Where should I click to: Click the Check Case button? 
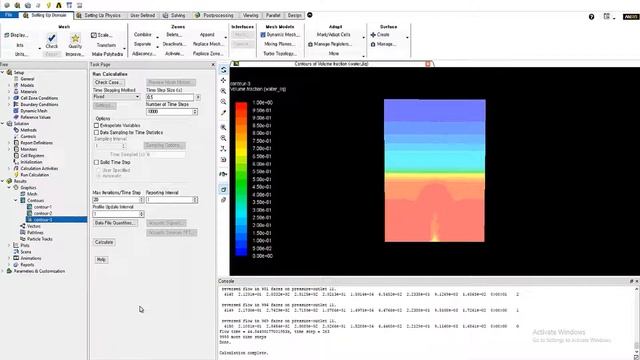coord(109,82)
